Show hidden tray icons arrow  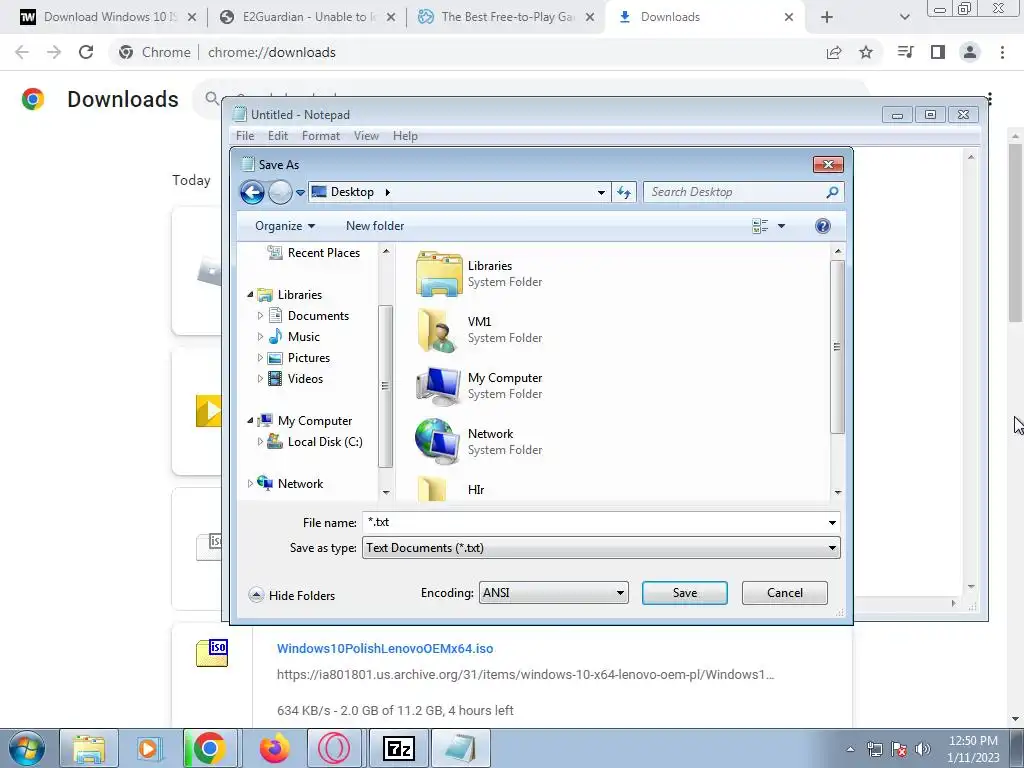coord(850,749)
